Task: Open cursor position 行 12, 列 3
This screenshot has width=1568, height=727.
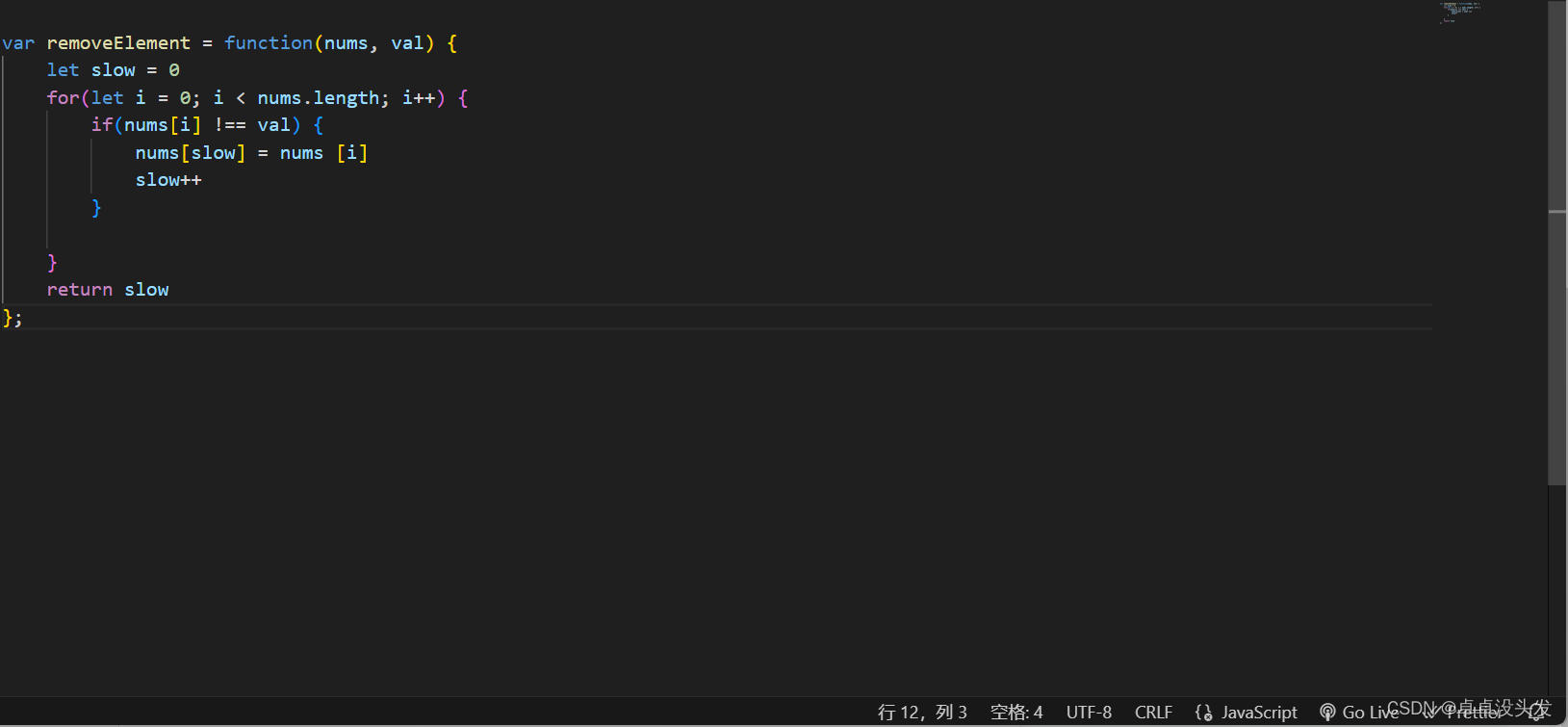Action: (x=922, y=712)
